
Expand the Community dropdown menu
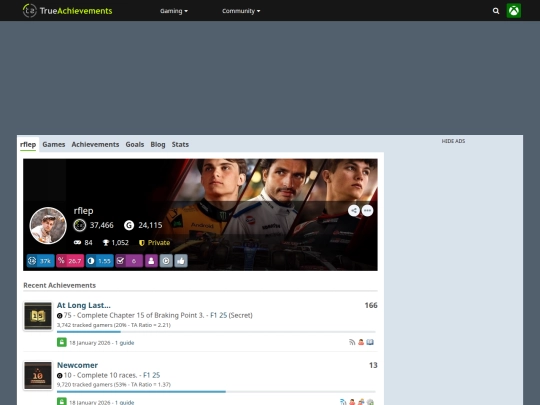tap(241, 11)
